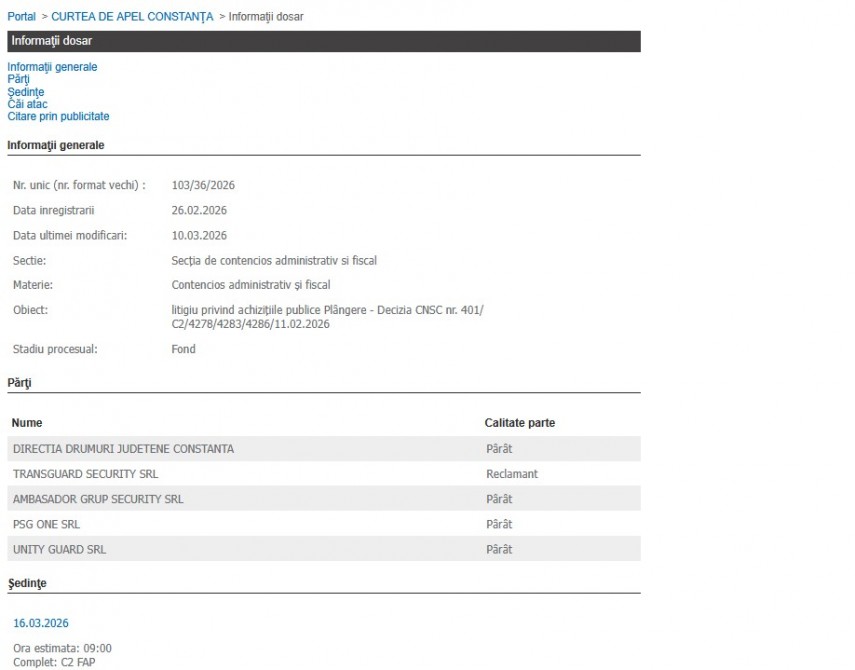Click the Citare prin publicitate link
This screenshot has height=670, width=855.
(58, 116)
